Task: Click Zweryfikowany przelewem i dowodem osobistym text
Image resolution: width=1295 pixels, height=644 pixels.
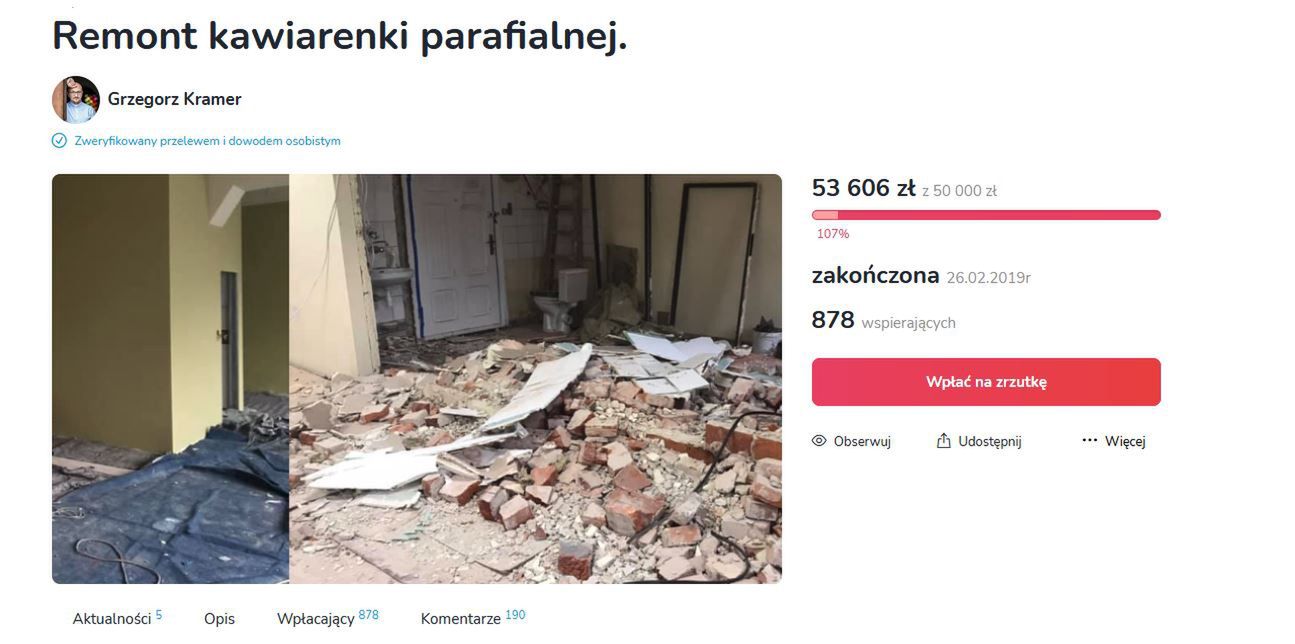Action: (207, 141)
